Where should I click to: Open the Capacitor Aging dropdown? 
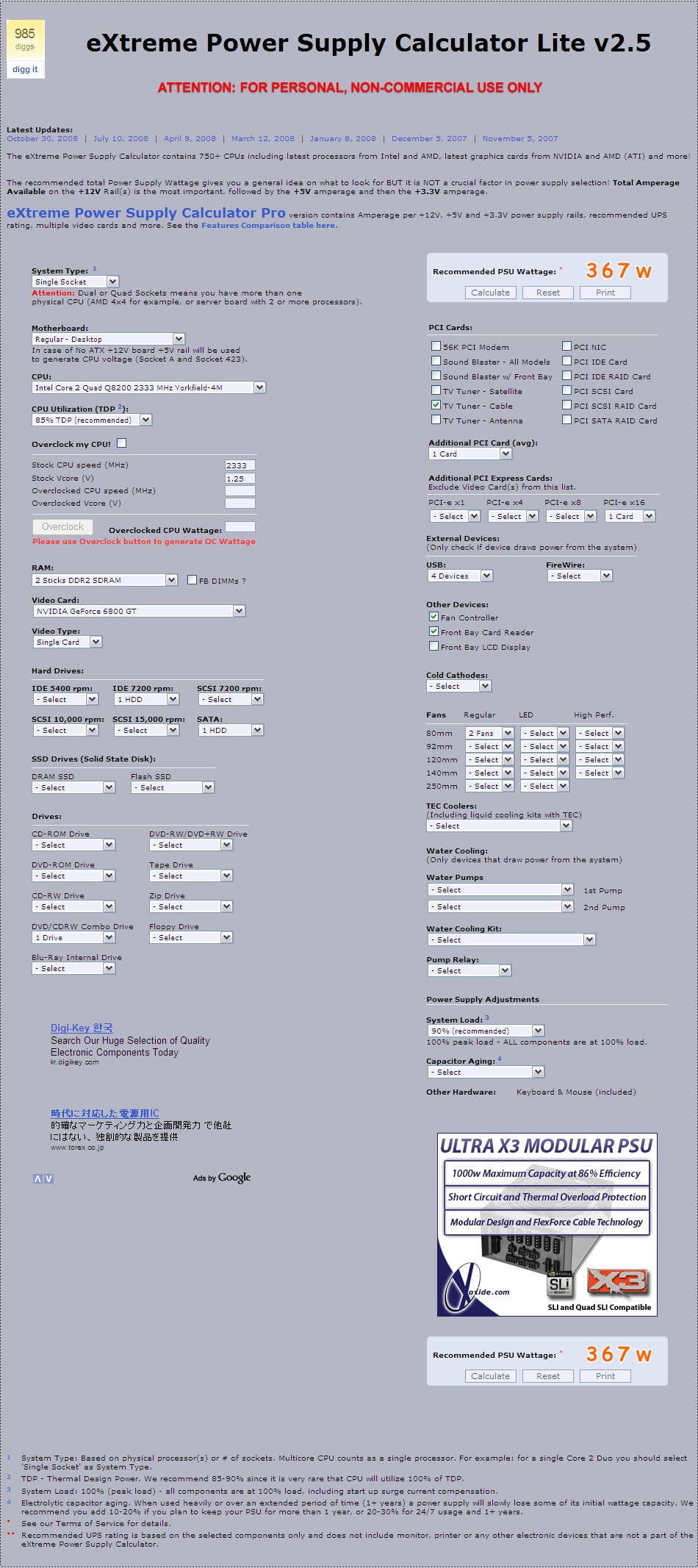(486, 1072)
